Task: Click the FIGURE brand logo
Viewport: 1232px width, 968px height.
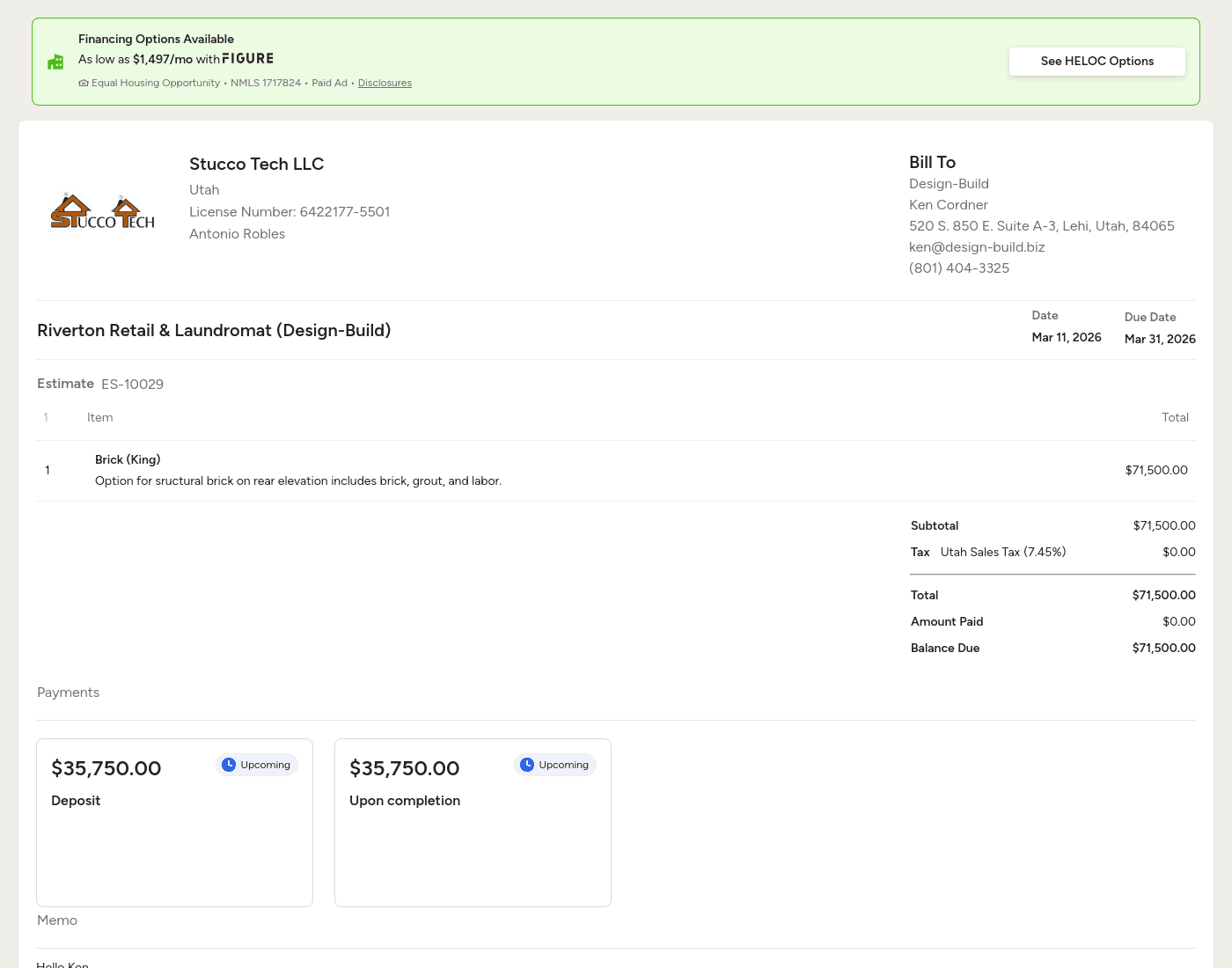Action: tap(247, 59)
